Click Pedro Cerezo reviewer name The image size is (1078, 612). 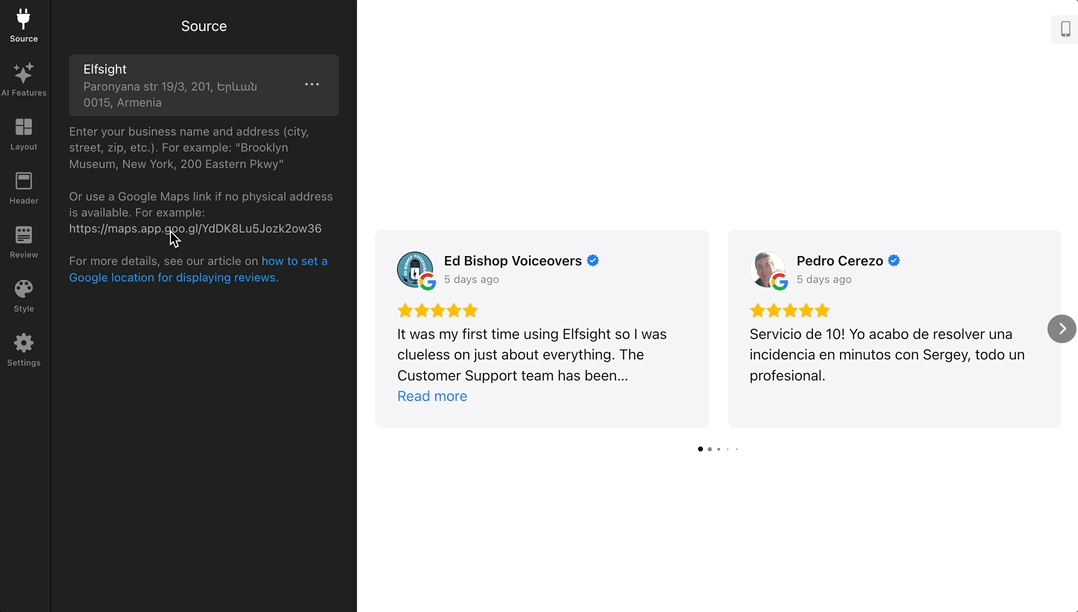pos(839,261)
